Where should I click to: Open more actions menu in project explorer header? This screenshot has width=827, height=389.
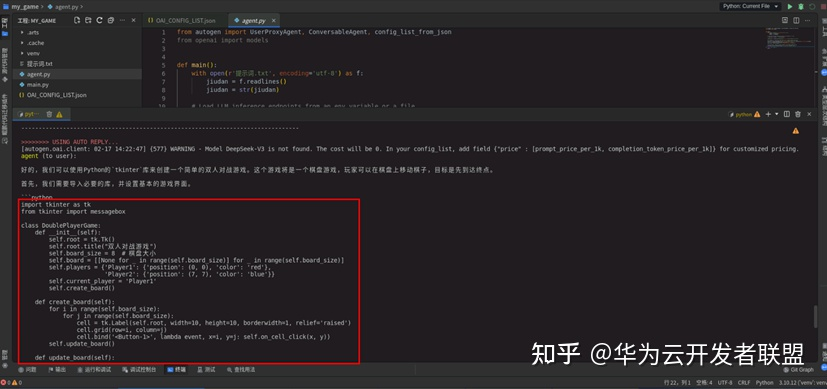[x=122, y=20]
